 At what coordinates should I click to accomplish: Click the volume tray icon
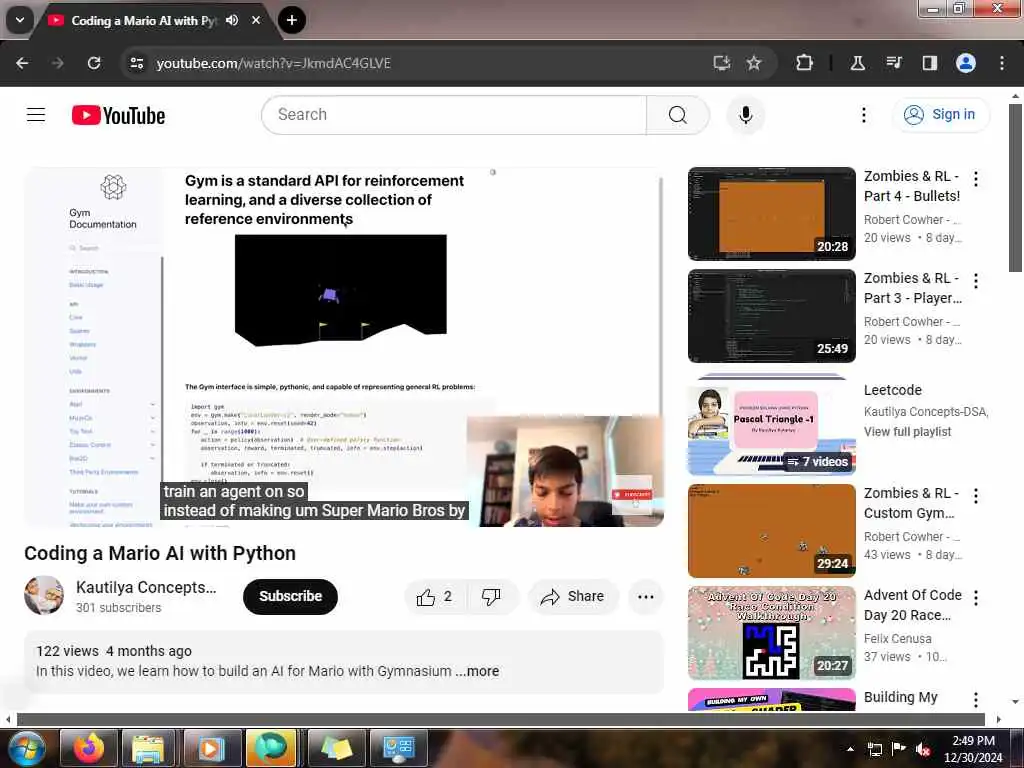(x=923, y=749)
